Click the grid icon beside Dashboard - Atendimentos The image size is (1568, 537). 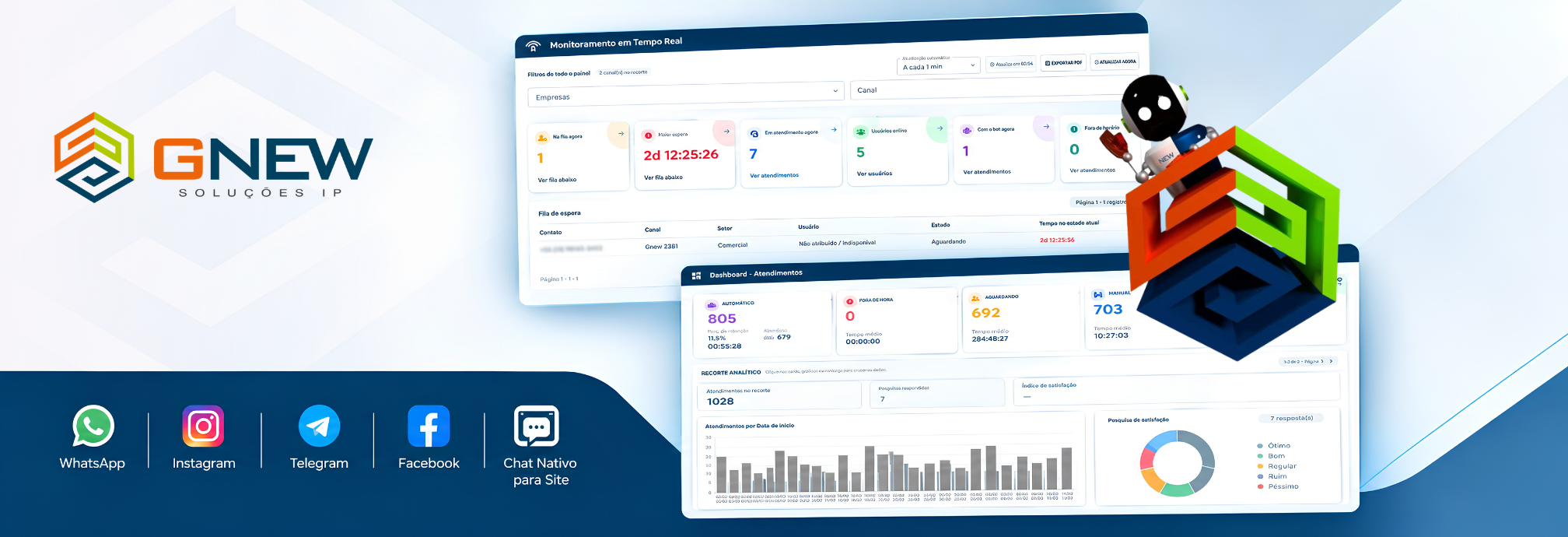click(696, 276)
